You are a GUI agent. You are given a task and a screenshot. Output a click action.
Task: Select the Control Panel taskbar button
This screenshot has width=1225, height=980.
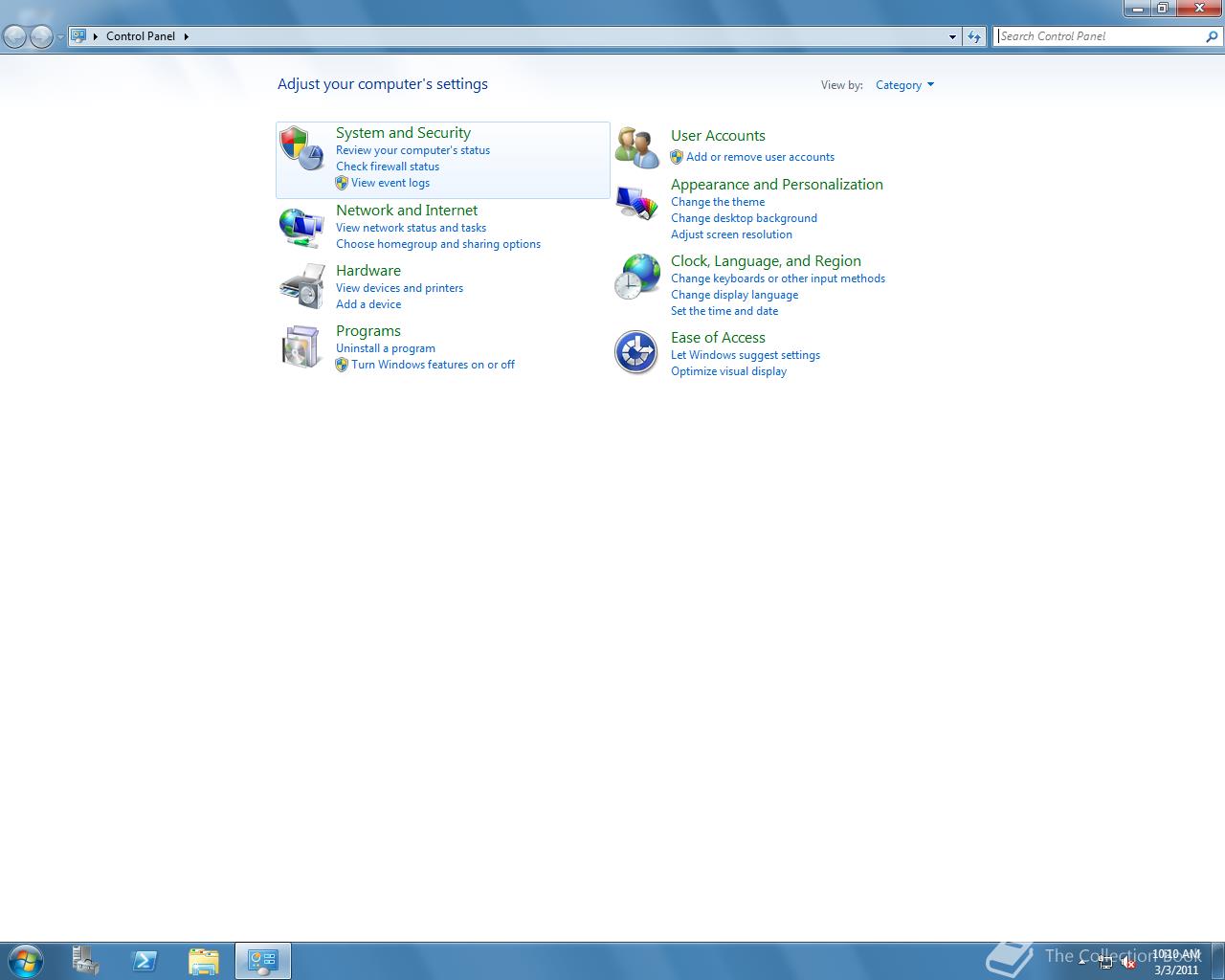point(262,961)
